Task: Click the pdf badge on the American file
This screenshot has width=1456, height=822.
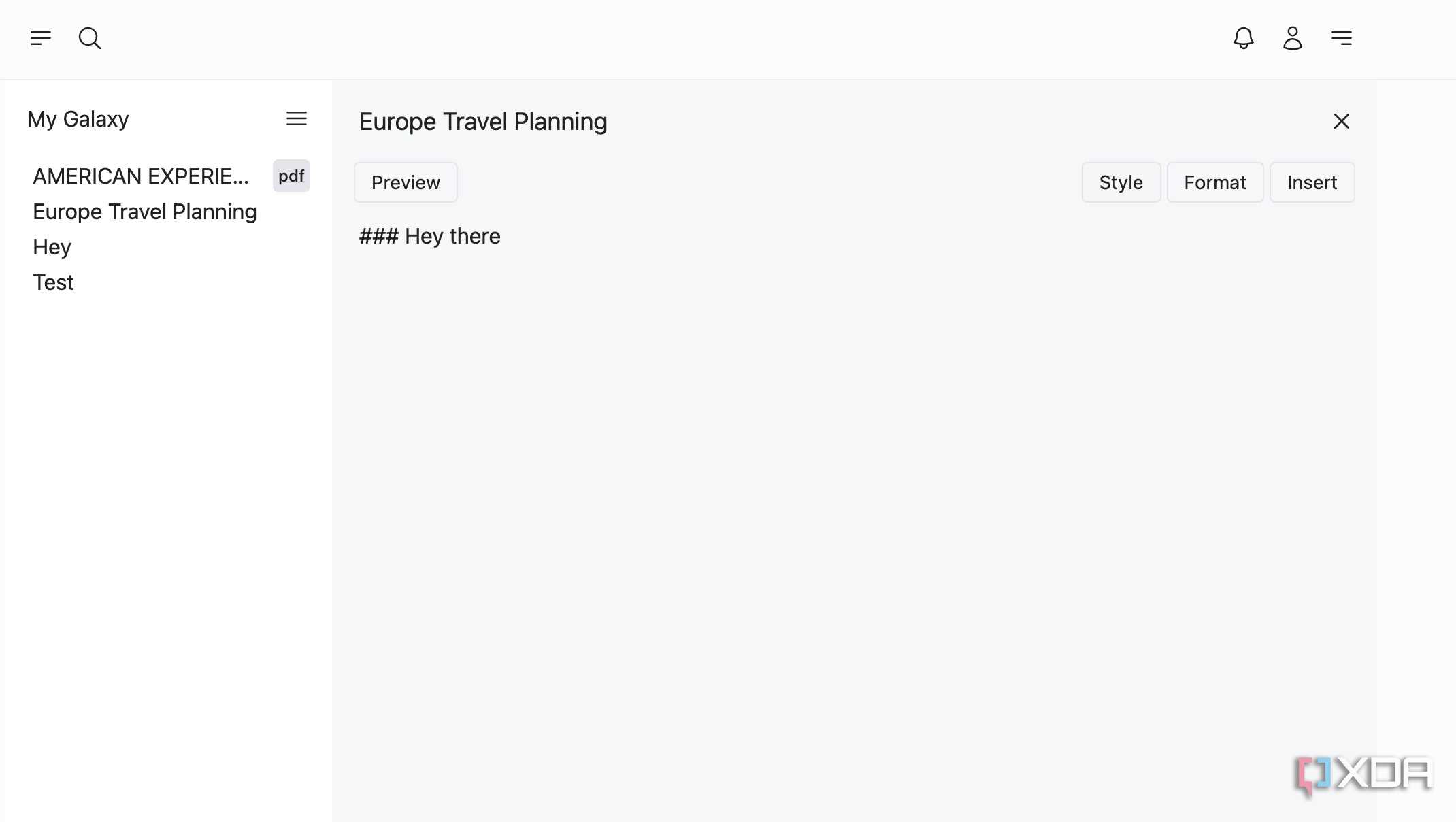Action: [291, 176]
